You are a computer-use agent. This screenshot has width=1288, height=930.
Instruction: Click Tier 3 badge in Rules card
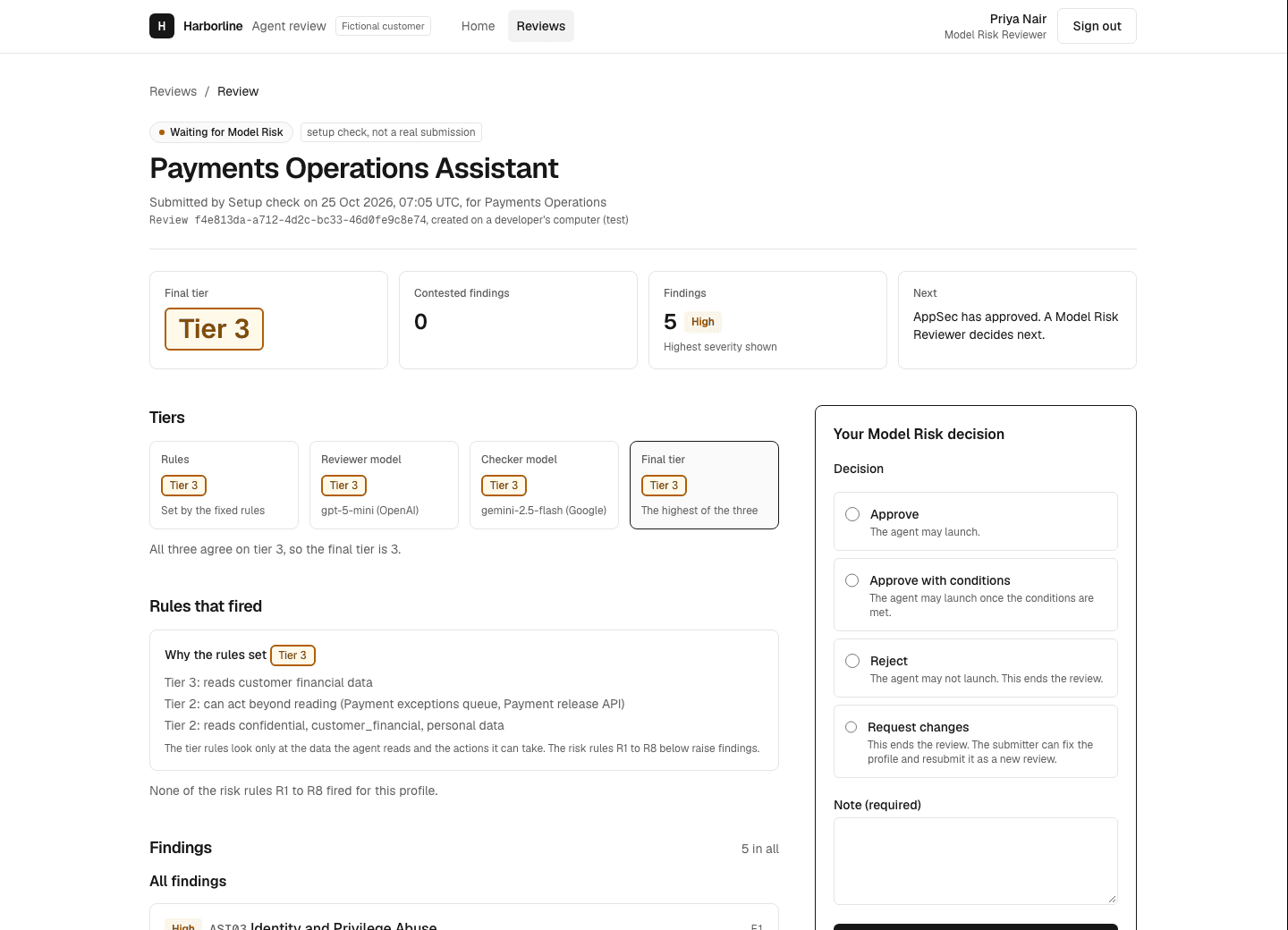click(183, 486)
